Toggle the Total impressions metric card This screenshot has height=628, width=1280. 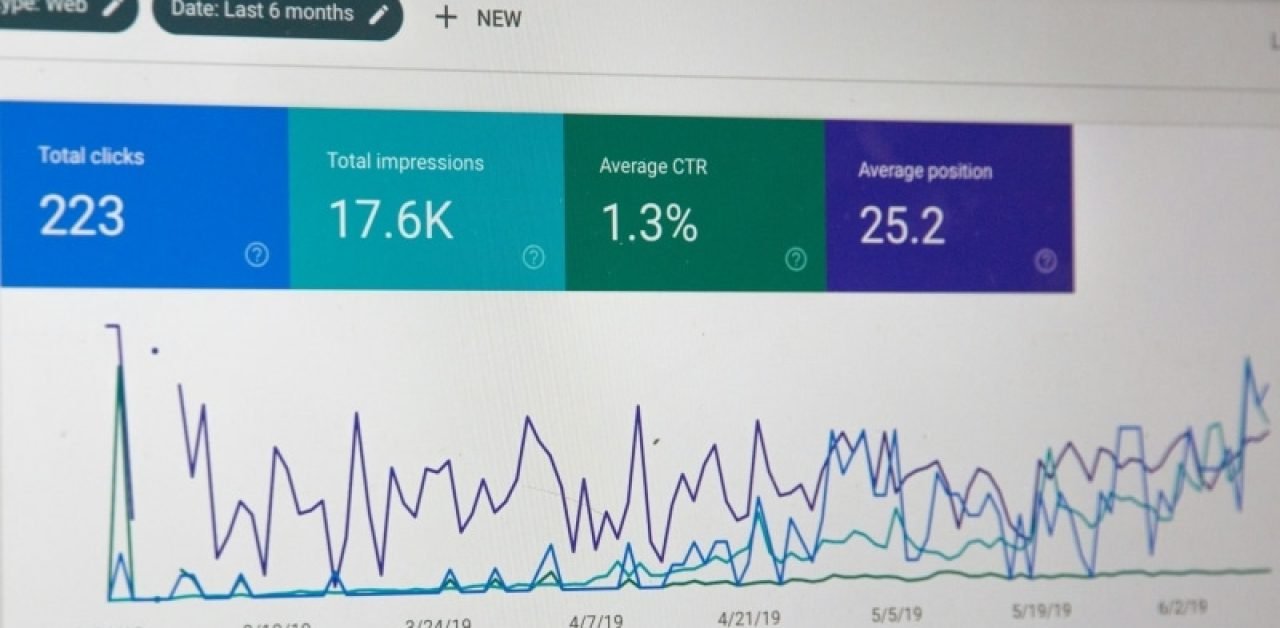pyautogui.click(x=425, y=200)
